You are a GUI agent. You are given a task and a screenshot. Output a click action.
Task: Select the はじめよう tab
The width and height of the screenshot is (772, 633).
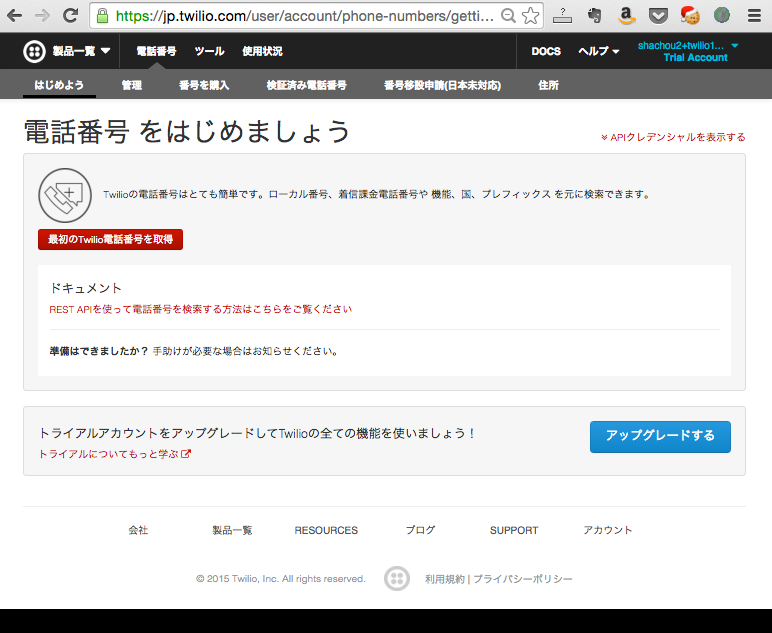(x=59, y=85)
